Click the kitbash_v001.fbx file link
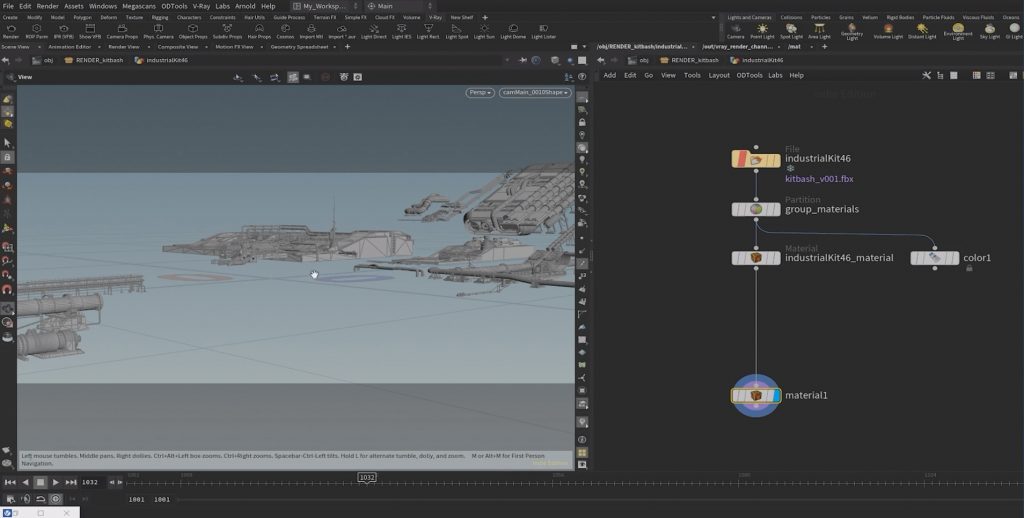Screen dimensions: 1024x518 [x=819, y=179]
